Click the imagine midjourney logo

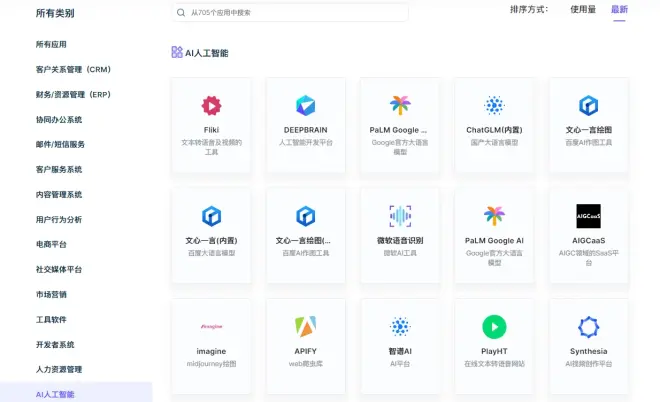pos(211,326)
